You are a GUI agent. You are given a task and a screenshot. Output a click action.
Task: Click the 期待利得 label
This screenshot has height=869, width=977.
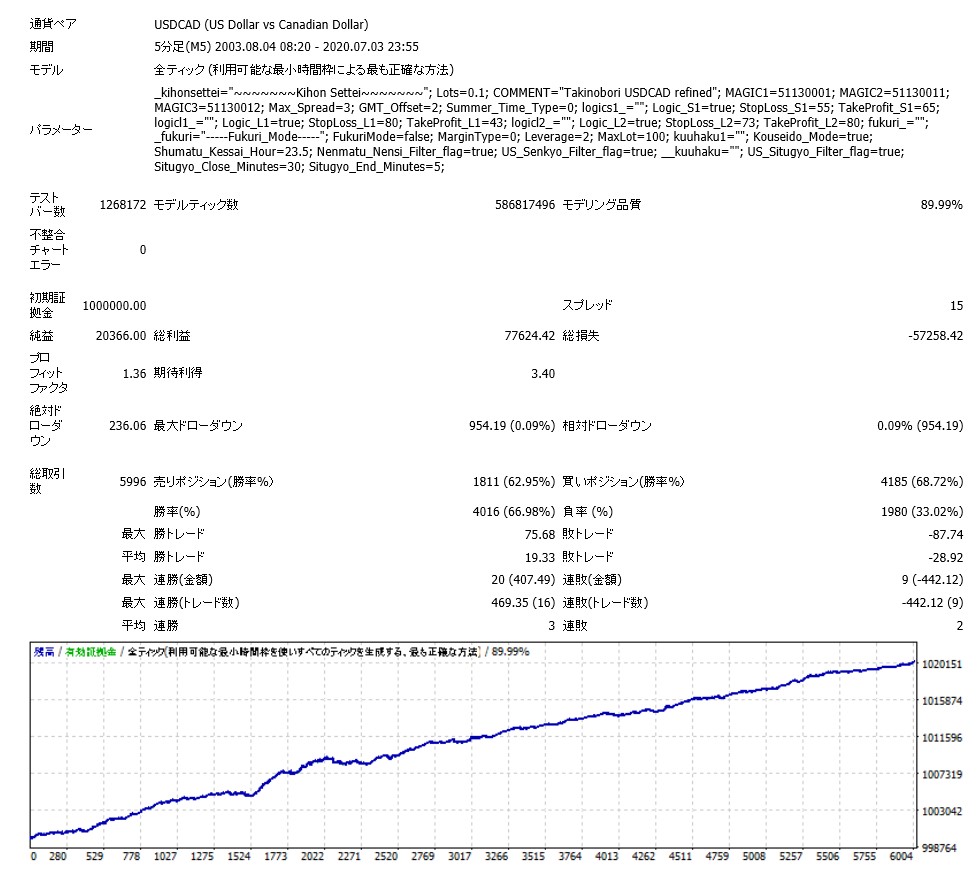point(178,373)
